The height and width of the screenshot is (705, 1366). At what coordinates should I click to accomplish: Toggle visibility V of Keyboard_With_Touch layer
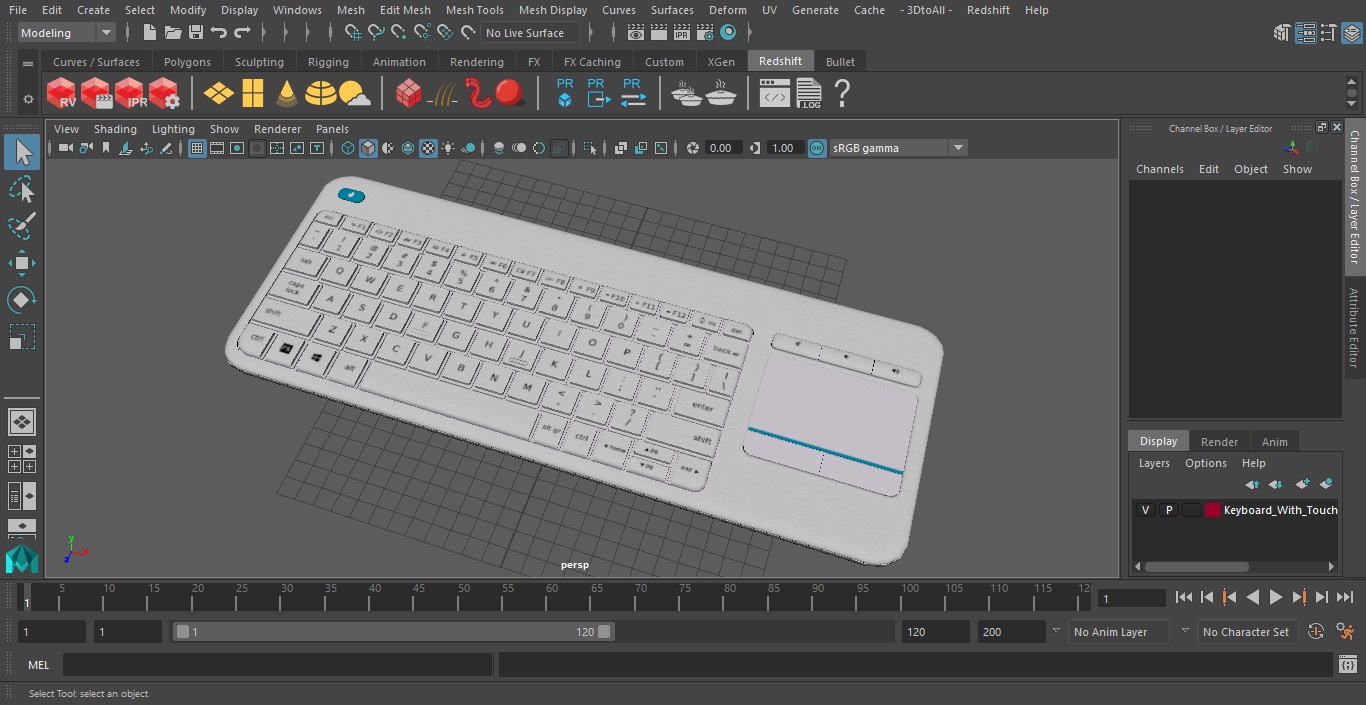click(x=1145, y=510)
